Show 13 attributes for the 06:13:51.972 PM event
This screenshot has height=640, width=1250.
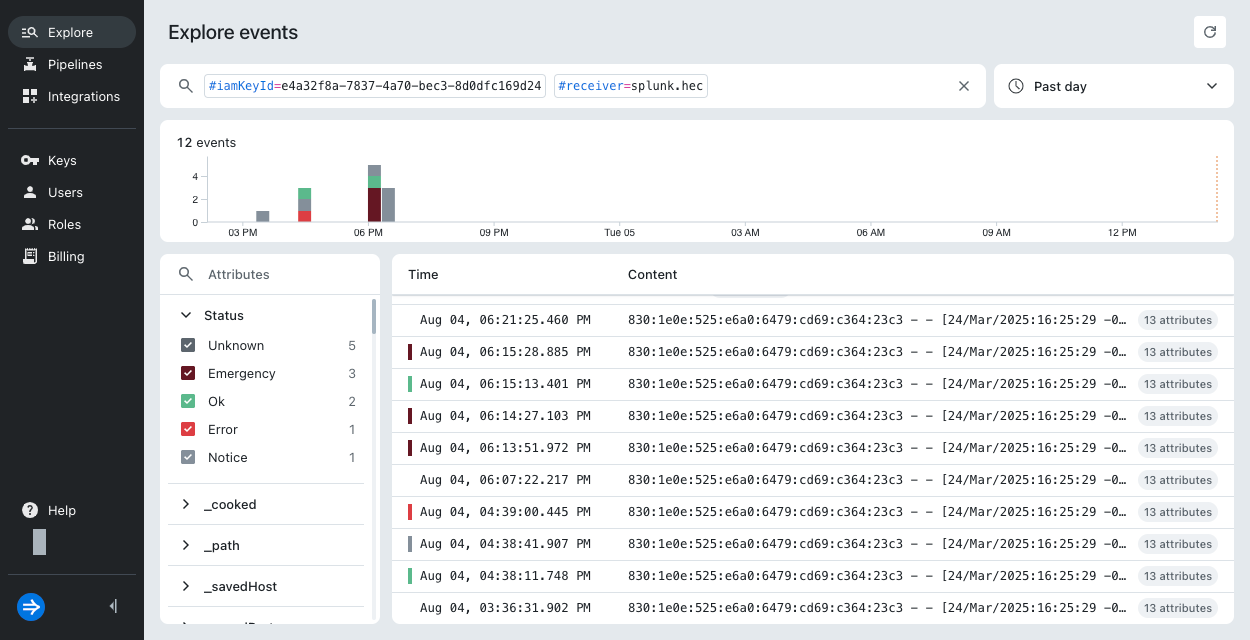(1177, 448)
